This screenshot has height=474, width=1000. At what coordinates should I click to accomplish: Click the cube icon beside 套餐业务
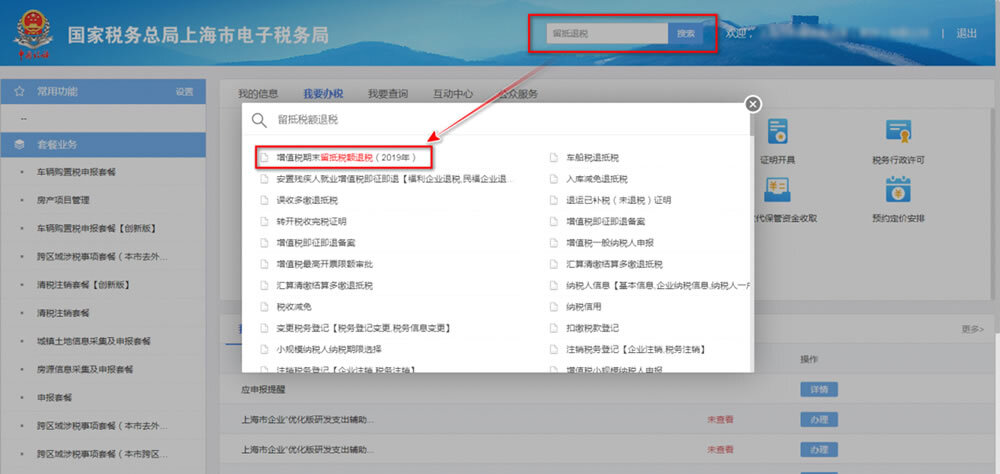(19, 144)
